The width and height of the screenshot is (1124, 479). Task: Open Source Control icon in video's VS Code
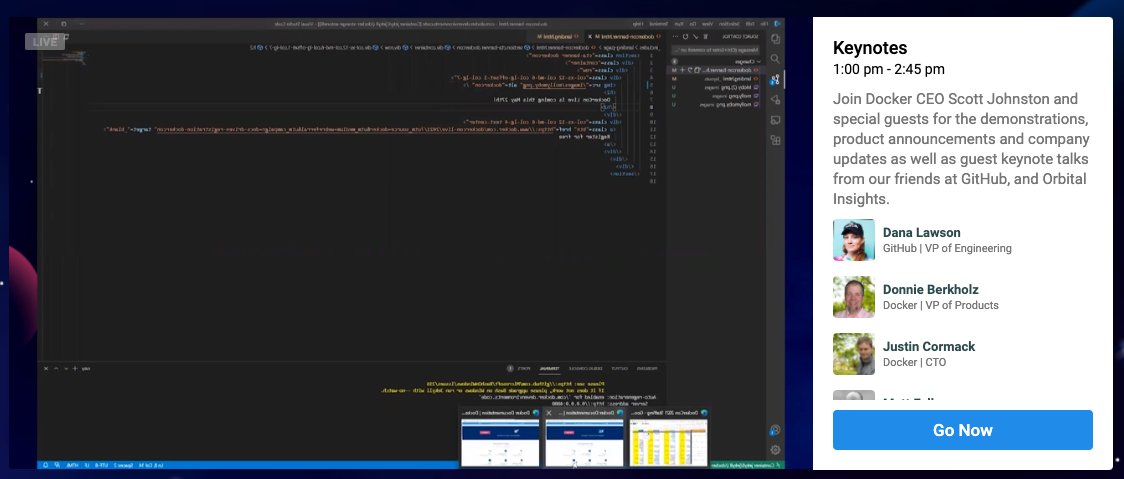(x=775, y=80)
